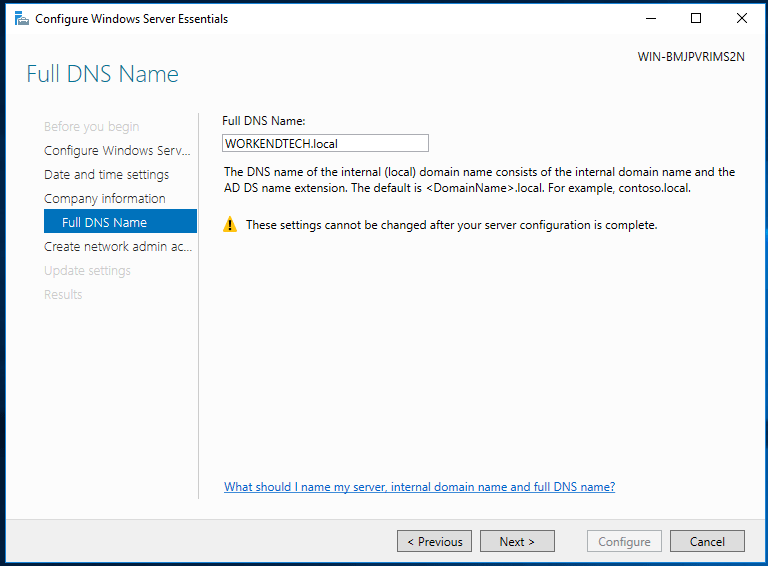768x566 pixels.
Task: Go back with the Previous button
Action: coord(434,541)
